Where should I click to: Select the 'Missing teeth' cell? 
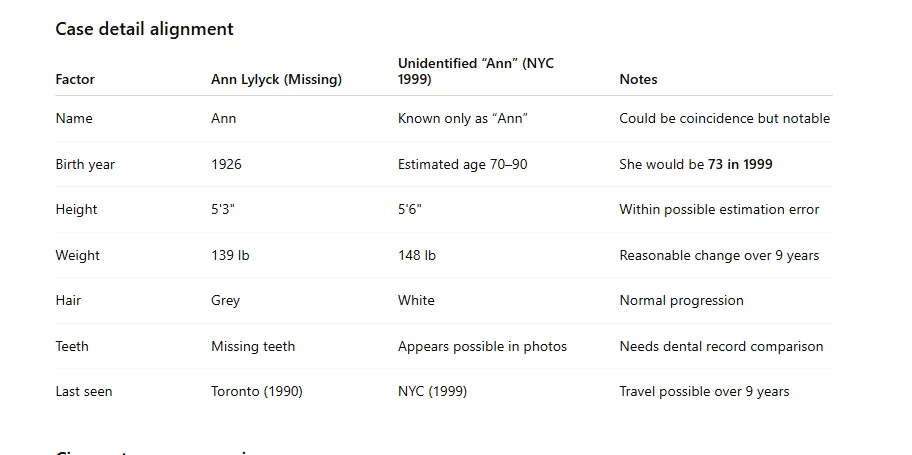253,346
